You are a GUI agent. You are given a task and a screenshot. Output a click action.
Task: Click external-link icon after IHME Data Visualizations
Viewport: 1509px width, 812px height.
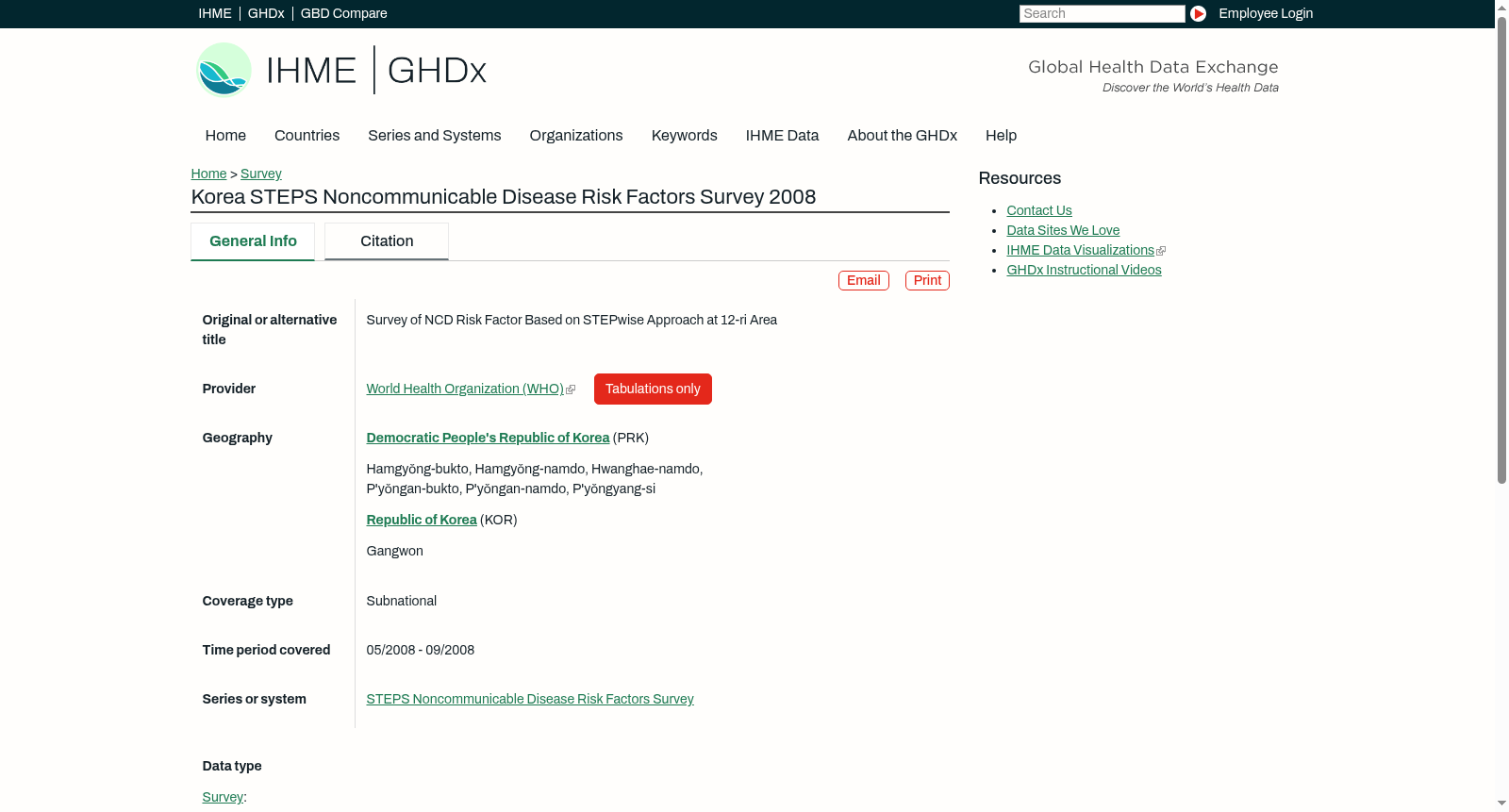tap(1161, 251)
